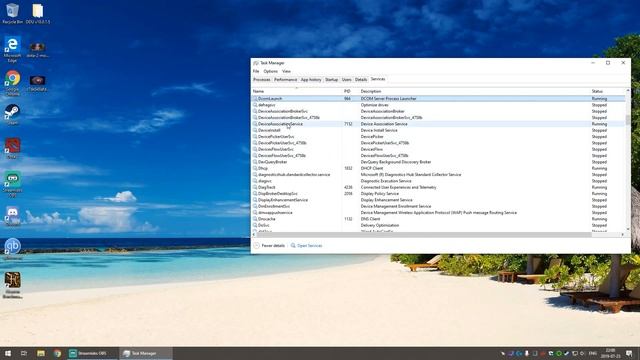Open the brown game shortcut at bottom

(x=12, y=285)
